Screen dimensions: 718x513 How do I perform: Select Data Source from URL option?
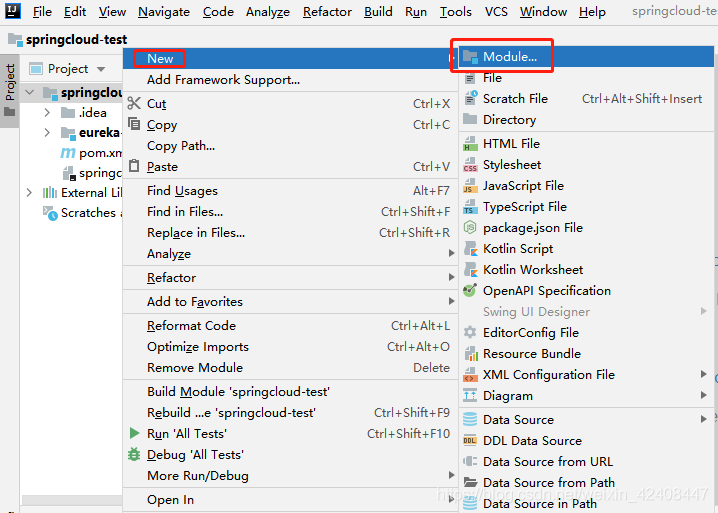coord(547,462)
